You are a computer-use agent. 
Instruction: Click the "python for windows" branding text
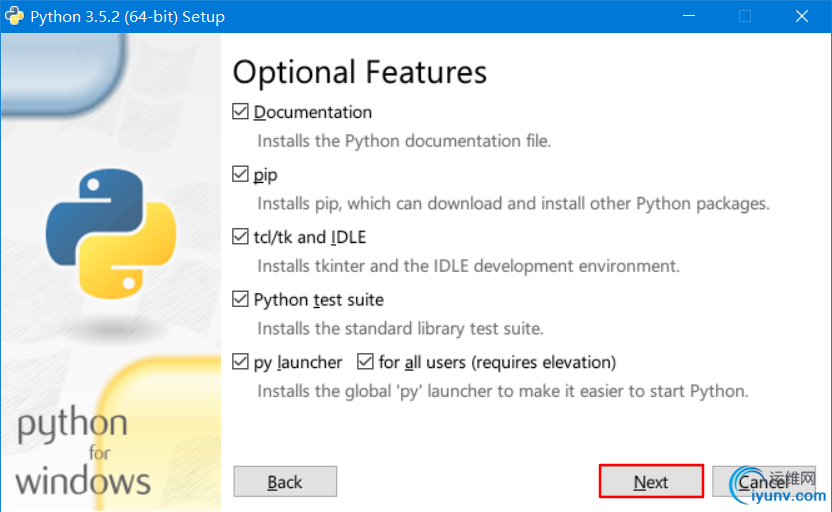click(x=82, y=452)
